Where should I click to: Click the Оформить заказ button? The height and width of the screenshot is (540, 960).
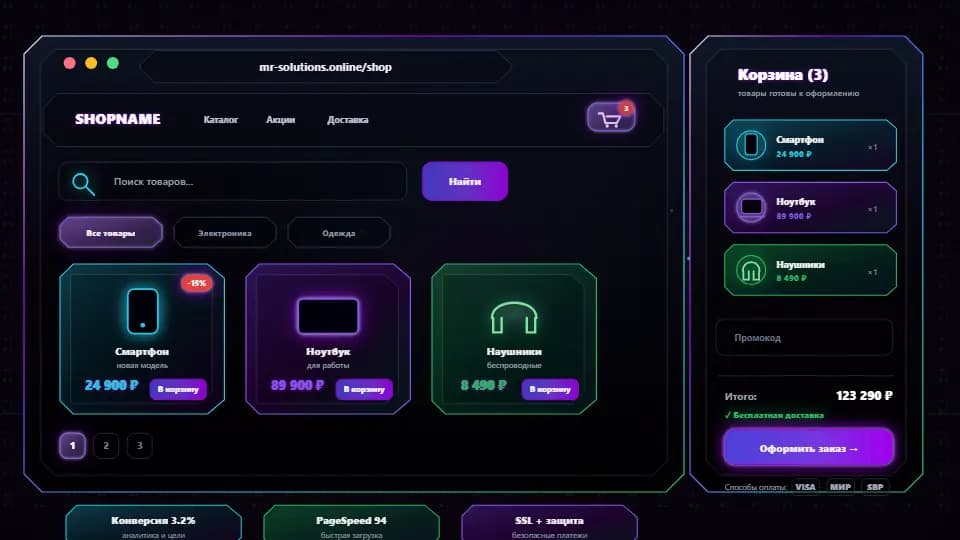pyautogui.click(x=808, y=448)
